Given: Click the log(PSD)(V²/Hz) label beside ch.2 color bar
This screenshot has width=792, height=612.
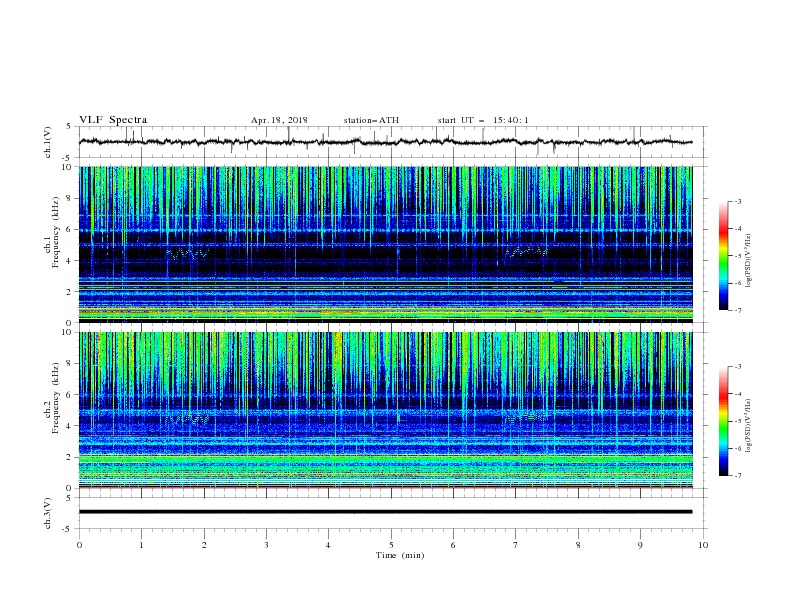Looking at the screenshot, I should (749, 426).
